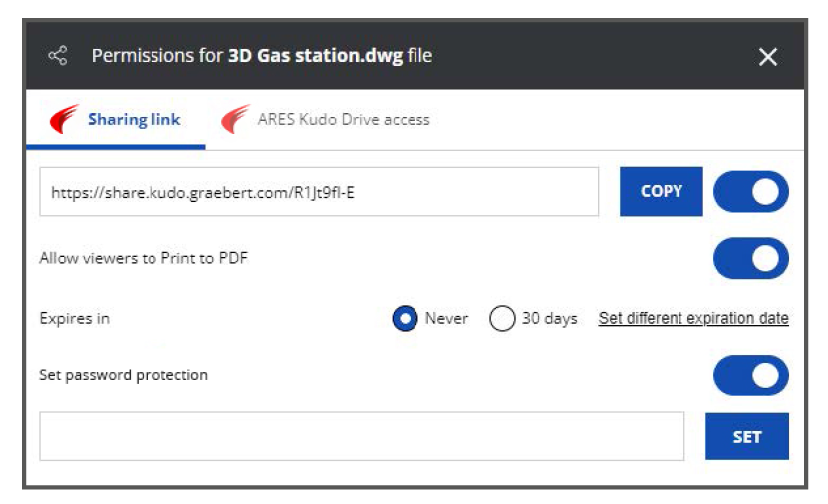Choose the 30 days expiration radio button
Screen dimensions: 828x504
point(502,319)
